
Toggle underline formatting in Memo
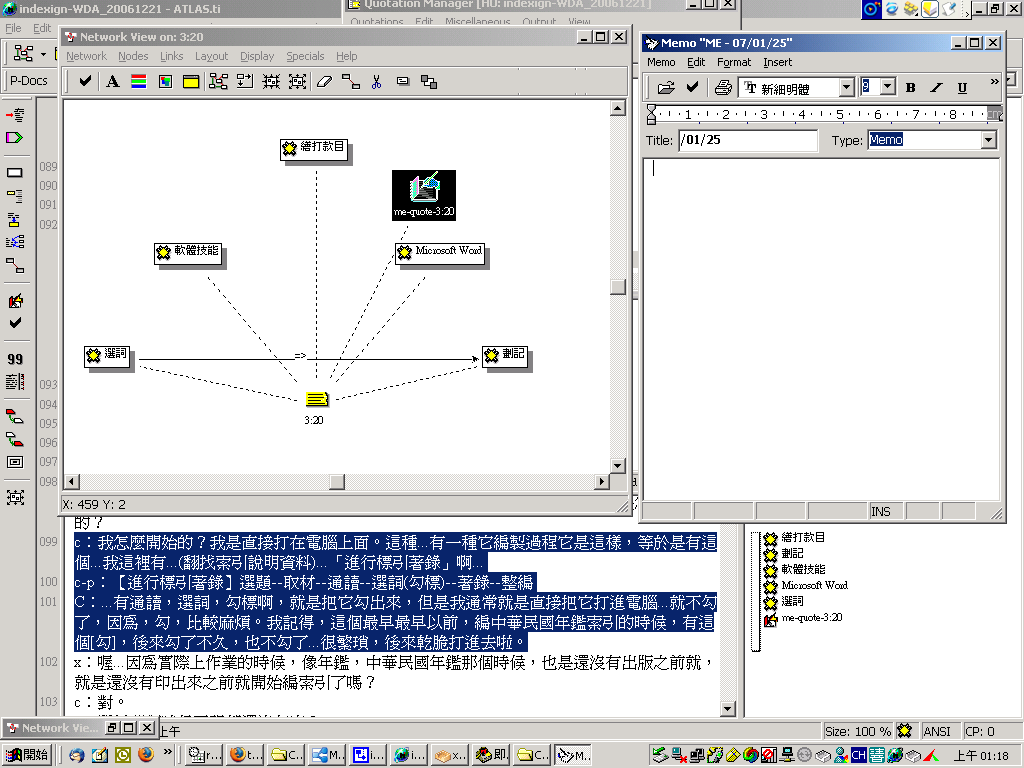click(962, 87)
